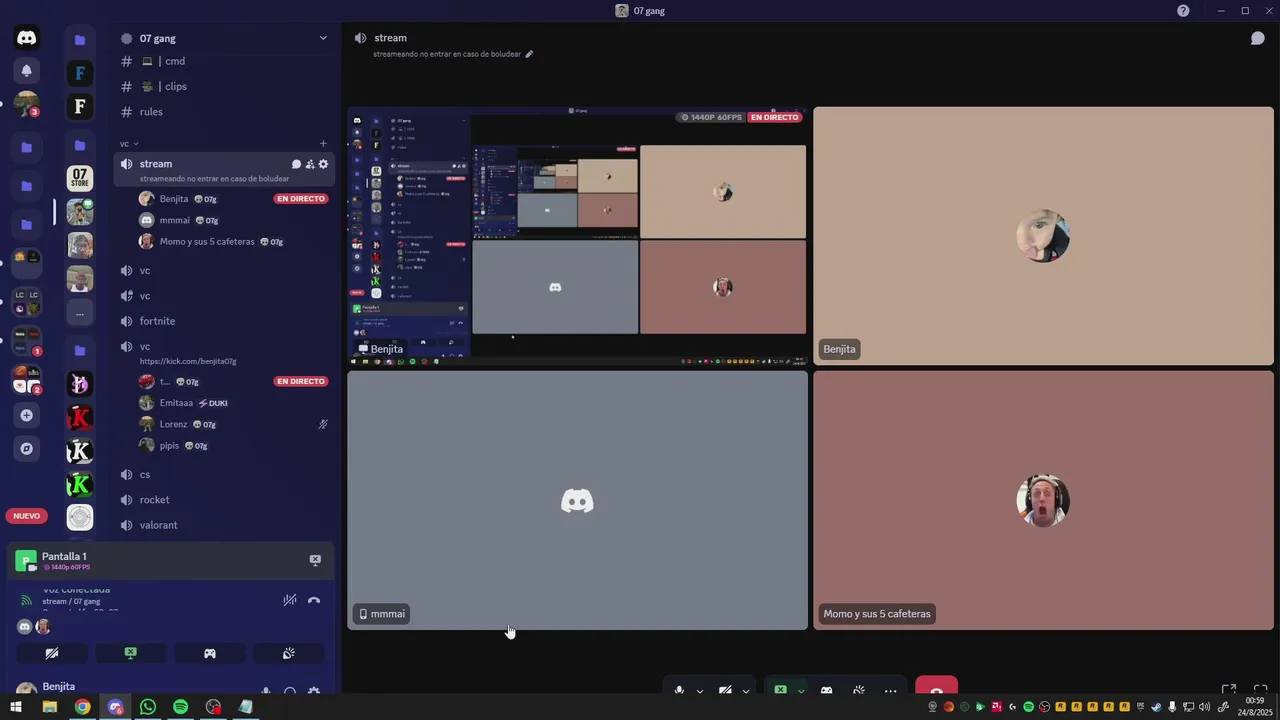Open the notifications bell in server sidebar
1280x720 pixels.
[27, 70]
